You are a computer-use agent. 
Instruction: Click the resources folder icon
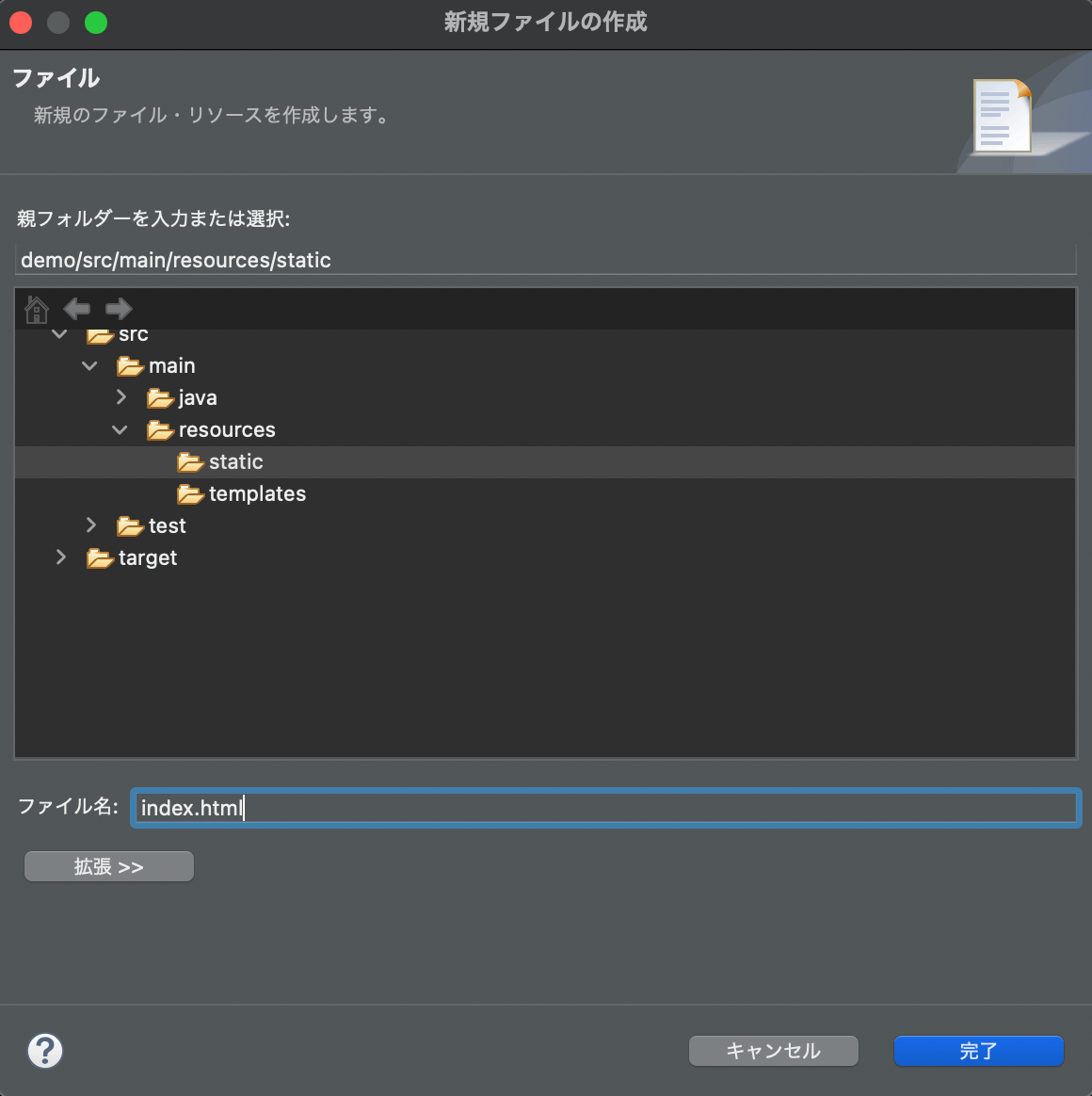coord(160,430)
